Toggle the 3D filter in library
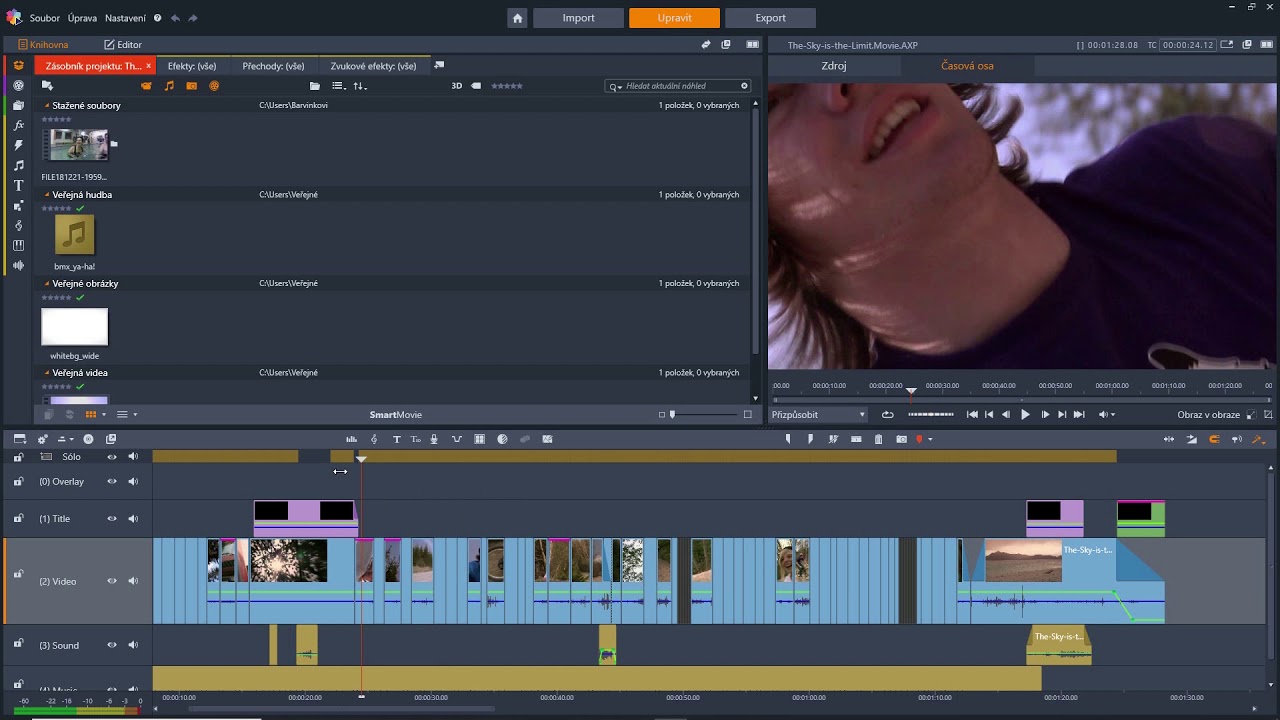Image resolution: width=1280 pixels, height=720 pixels. point(457,86)
